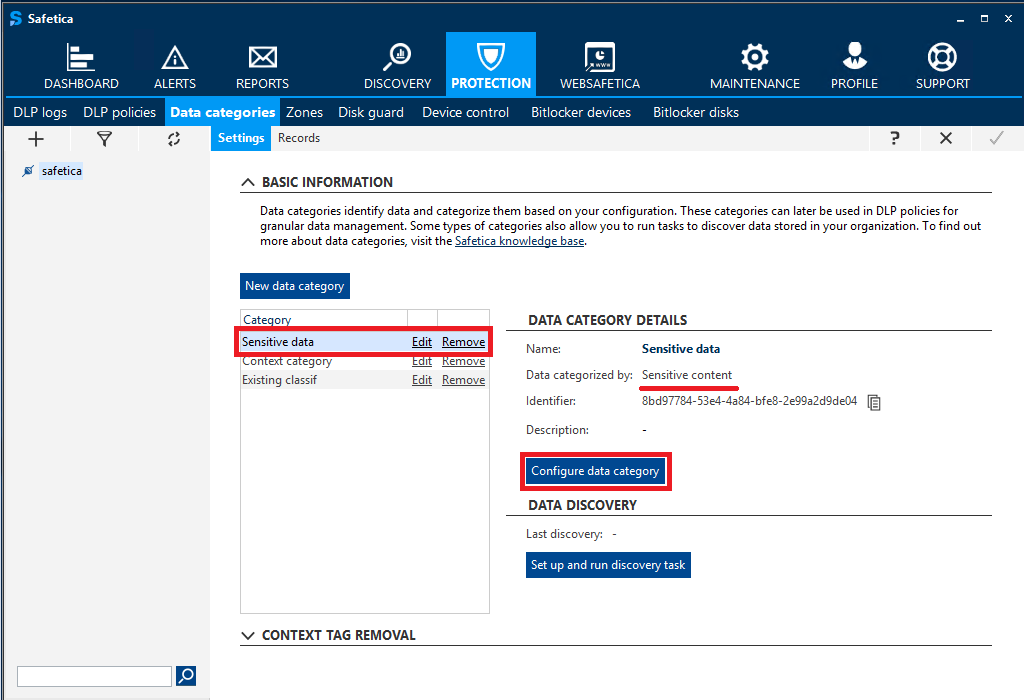Open the Dashboard section
Image resolution: width=1024 pixels, height=700 pixels.
81,65
